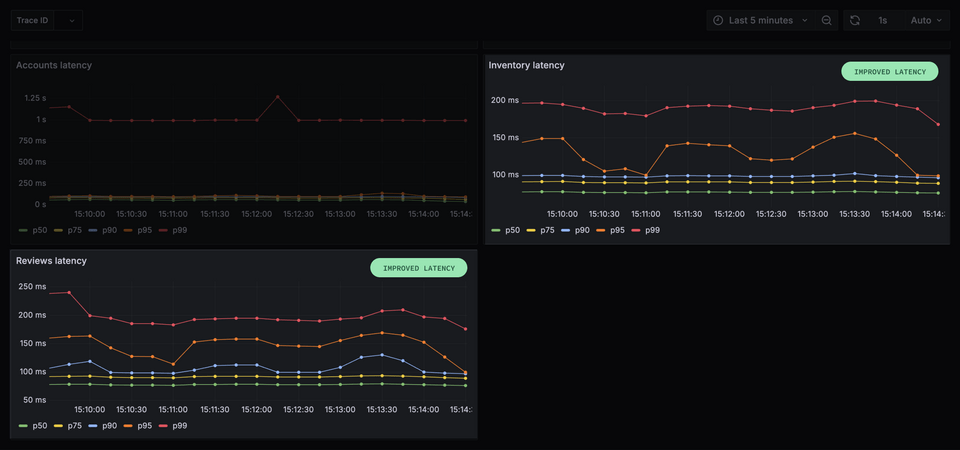Toggle p50 series in Inventory latency legend
The width and height of the screenshot is (960, 450).
point(506,230)
